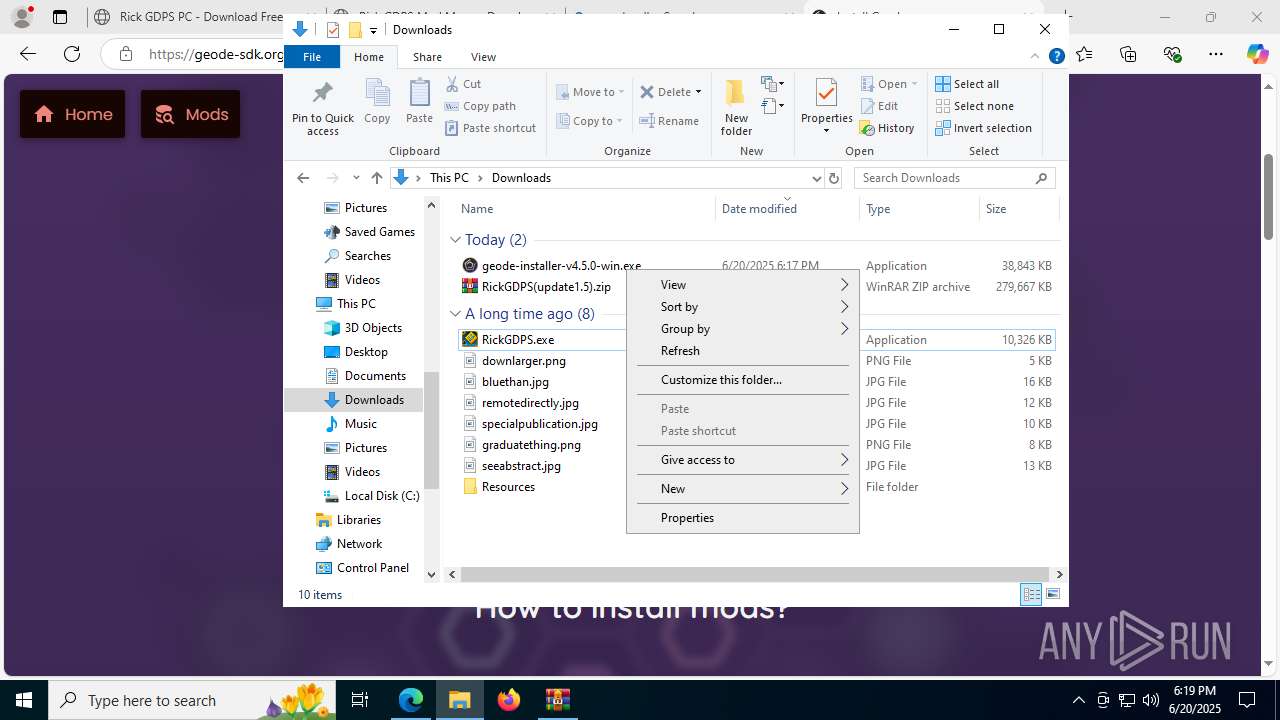Switch to the Share tab
Image resolution: width=1280 pixels, height=720 pixels.
(427, 57)
